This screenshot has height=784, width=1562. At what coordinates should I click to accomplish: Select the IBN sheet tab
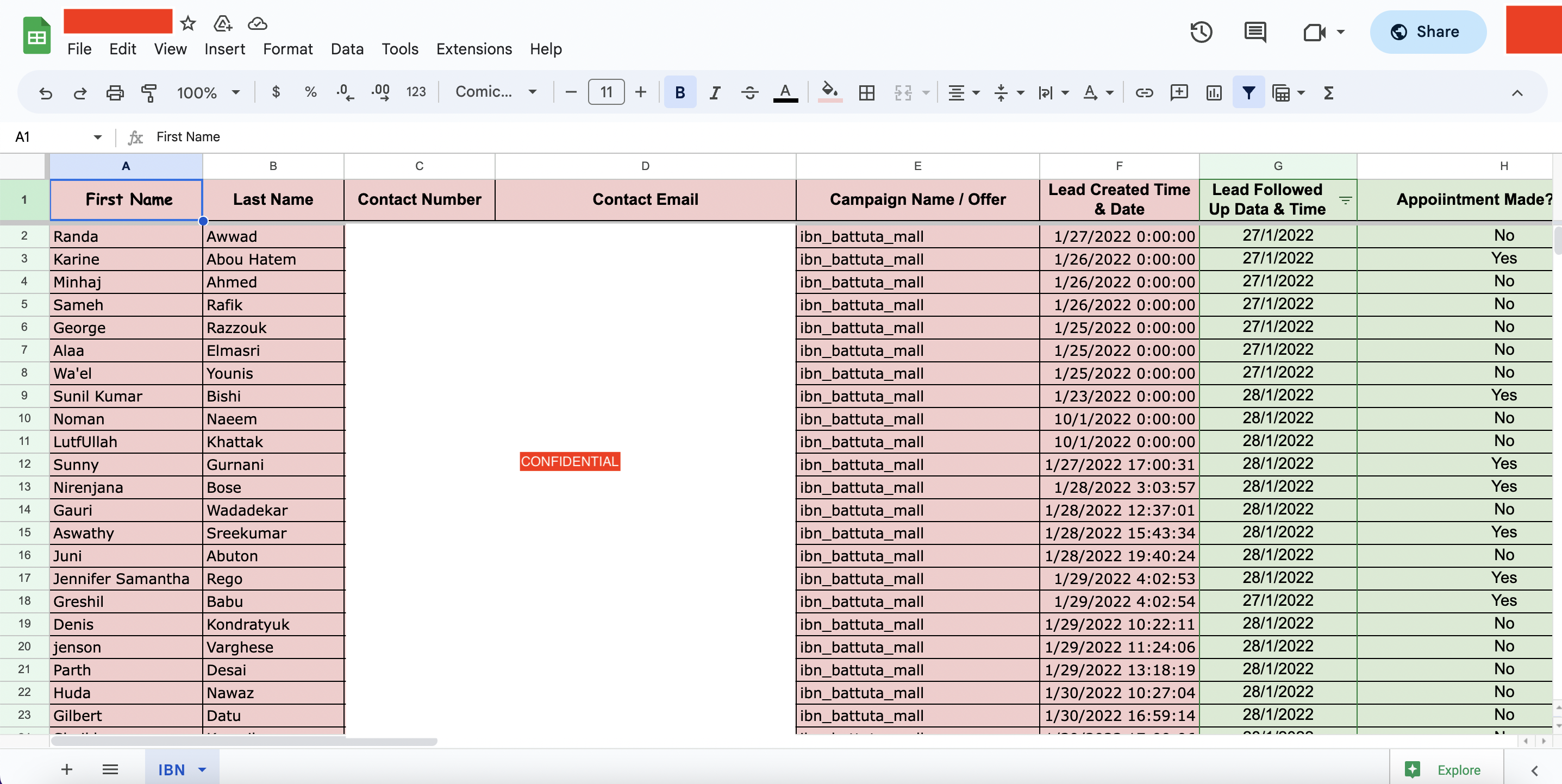click(172, 769)
